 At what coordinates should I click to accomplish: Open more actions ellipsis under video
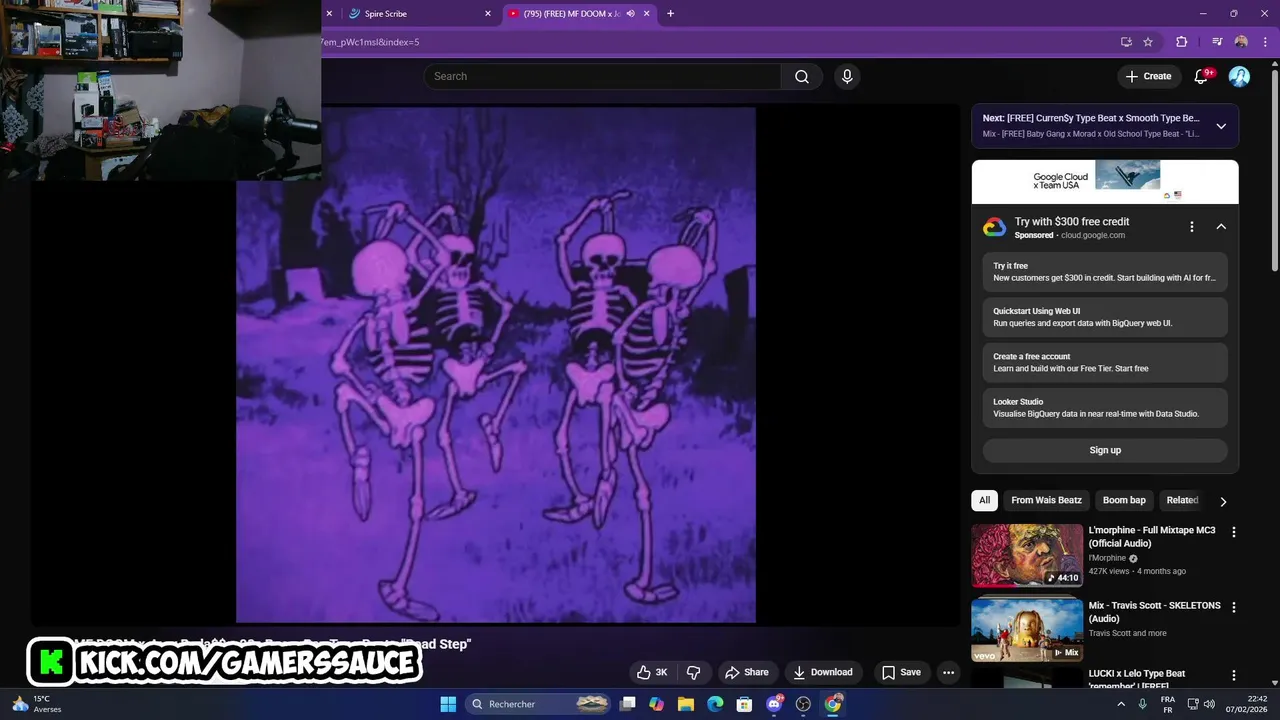(x=949, y=672)
